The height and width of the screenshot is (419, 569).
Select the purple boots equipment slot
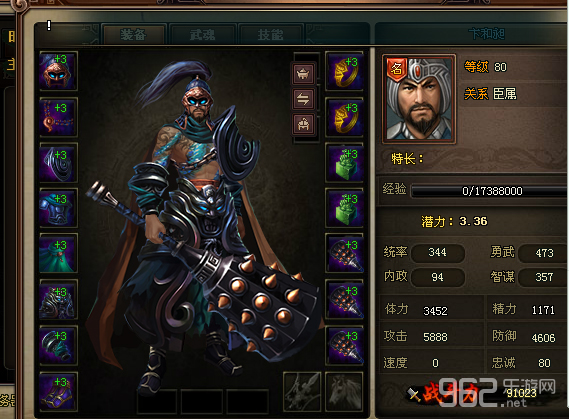(x=58, y=392)
